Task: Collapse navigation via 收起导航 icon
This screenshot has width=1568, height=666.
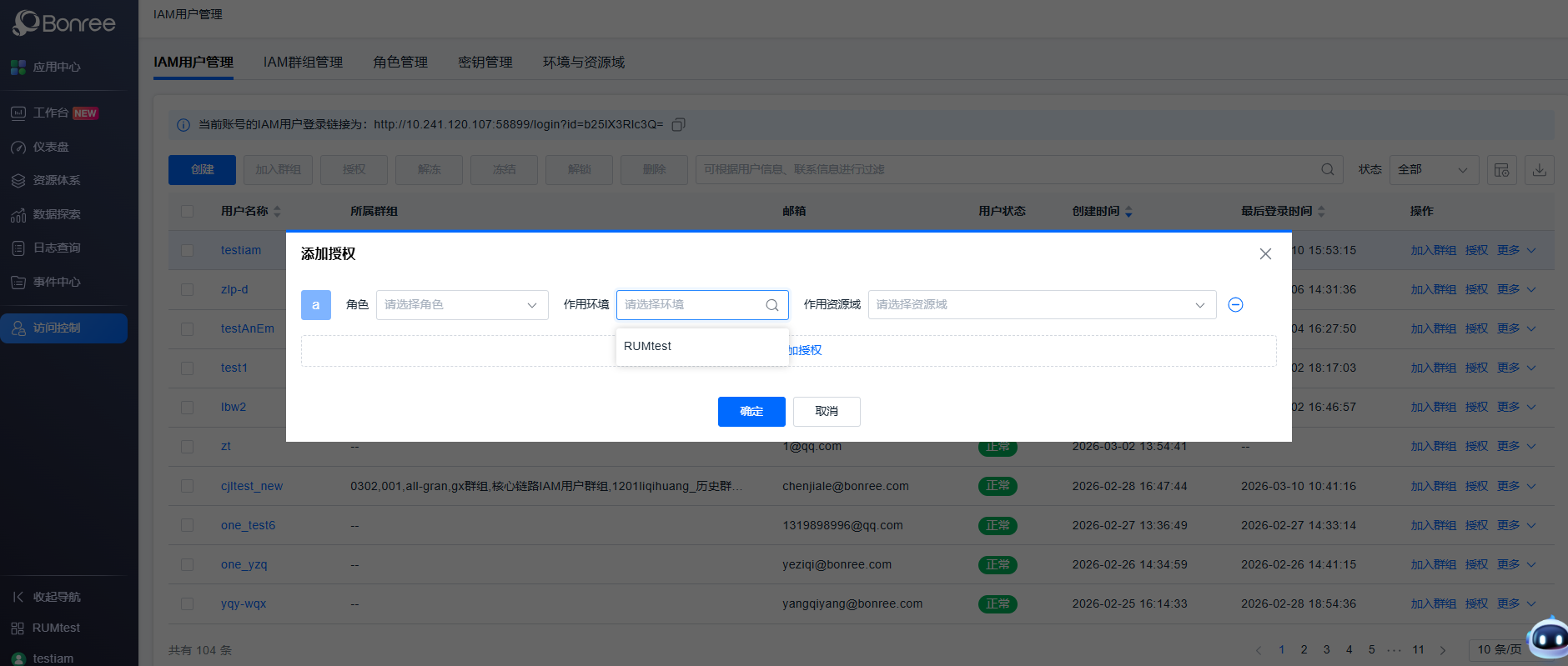Action: (18, 597)
